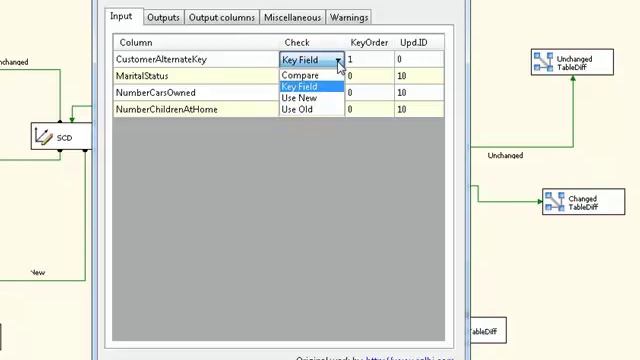Click the KeyOrder column header
The width and height of the screenshot is (640, 360).
tap(370, 42)
